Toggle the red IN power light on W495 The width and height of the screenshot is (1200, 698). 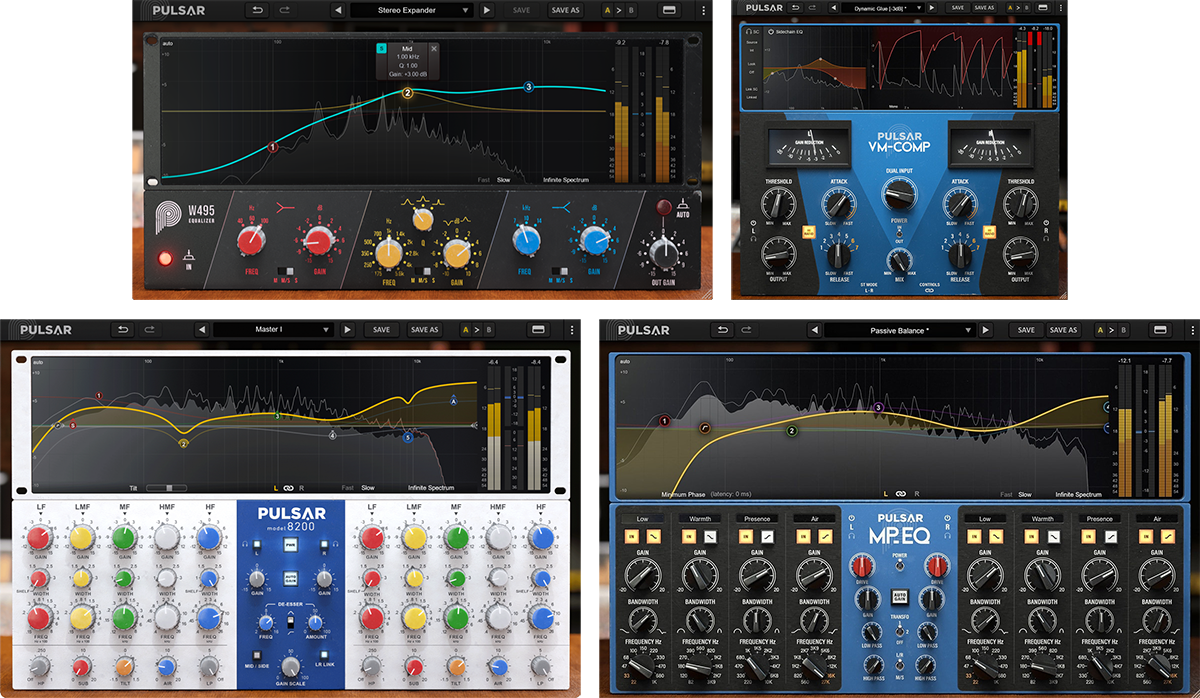[165, 259]
